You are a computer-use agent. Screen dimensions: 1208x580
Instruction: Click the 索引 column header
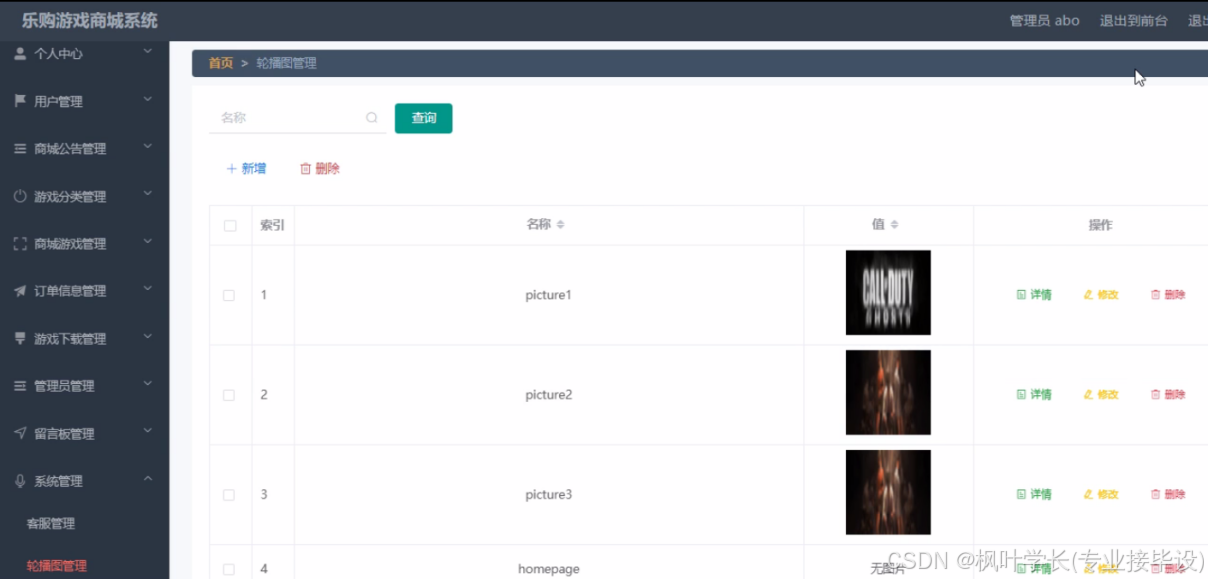272,225
